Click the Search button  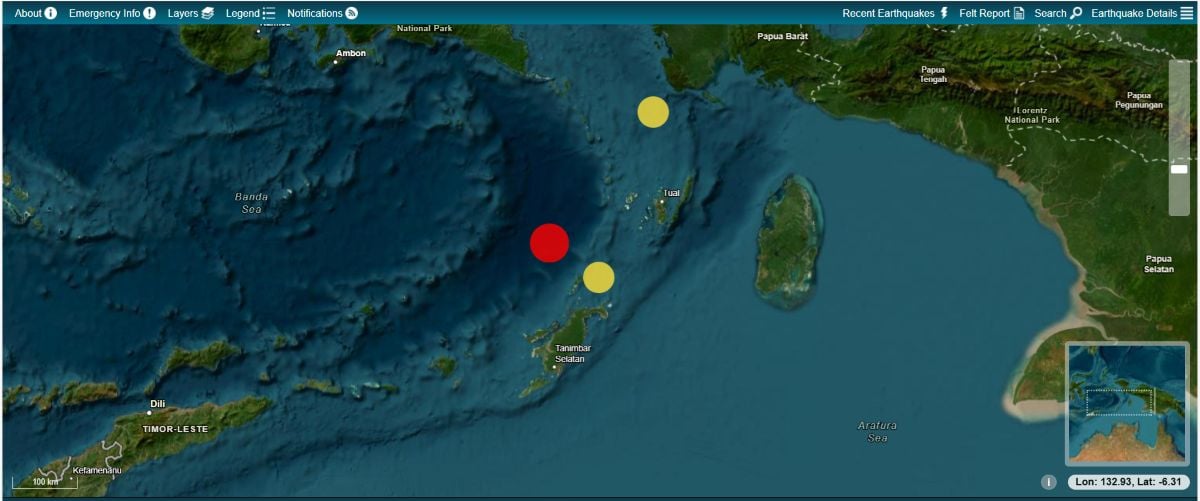[x=1058, y=13]
